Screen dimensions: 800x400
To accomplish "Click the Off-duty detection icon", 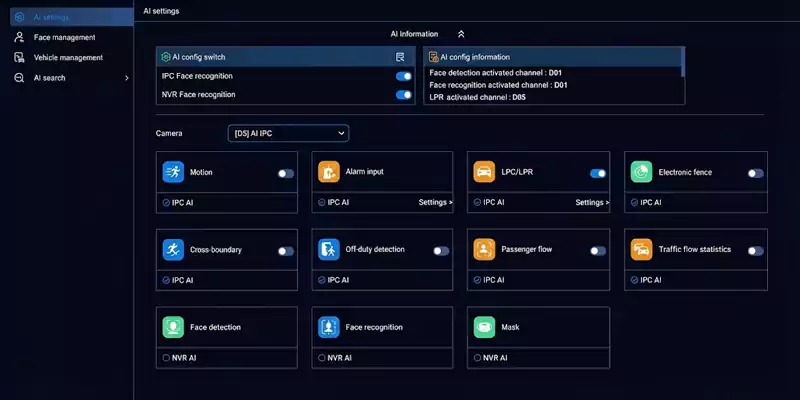I will (328, 249).
